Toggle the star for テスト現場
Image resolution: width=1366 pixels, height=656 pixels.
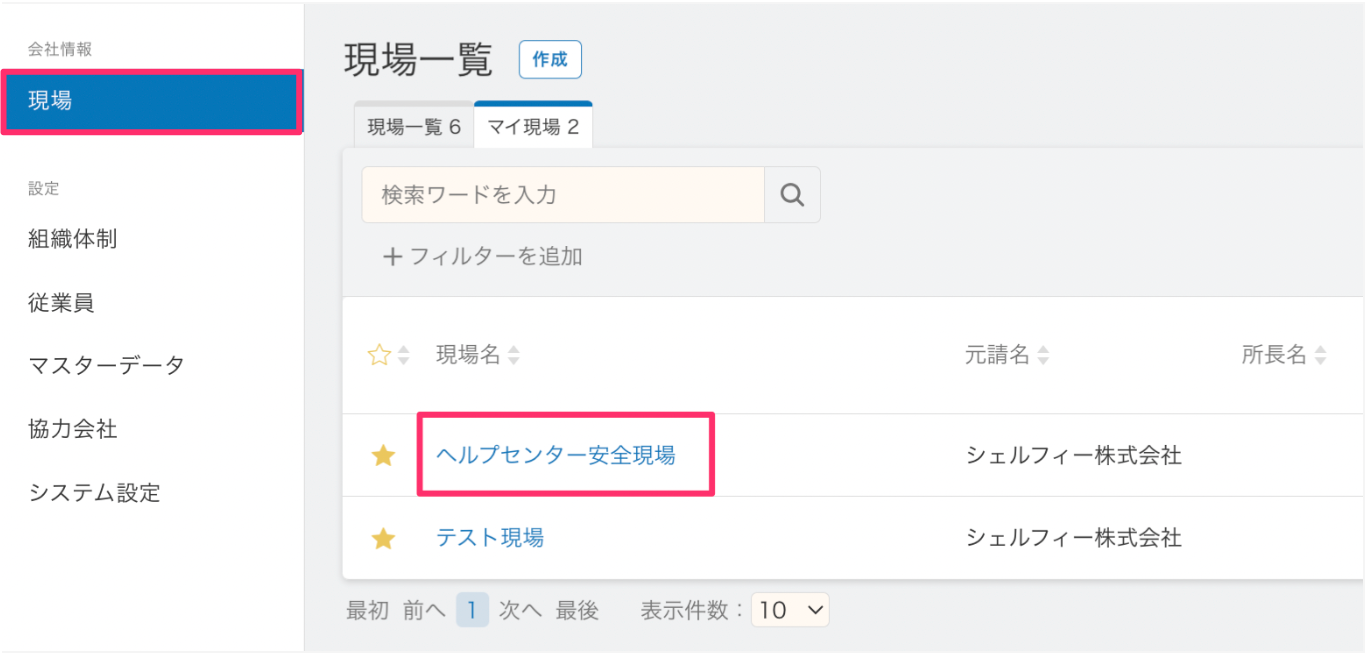click(x=383, y=539)
